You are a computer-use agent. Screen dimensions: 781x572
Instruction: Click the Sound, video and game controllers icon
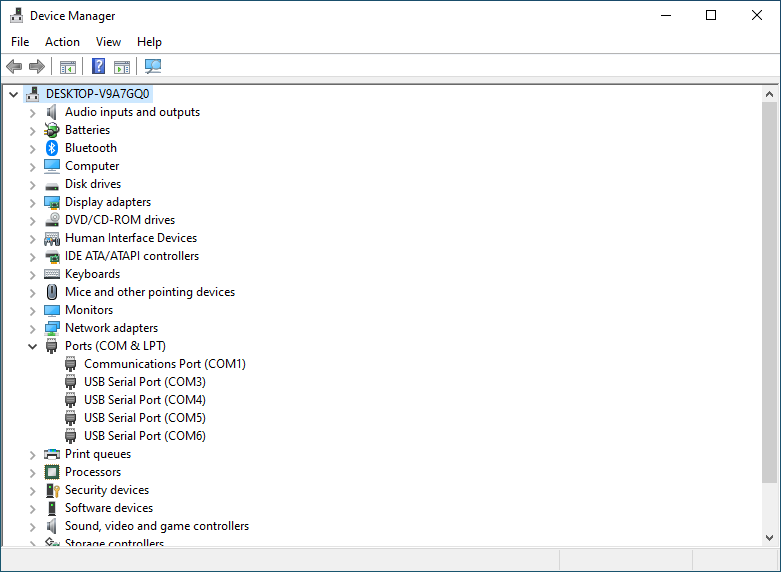(52, 526)
